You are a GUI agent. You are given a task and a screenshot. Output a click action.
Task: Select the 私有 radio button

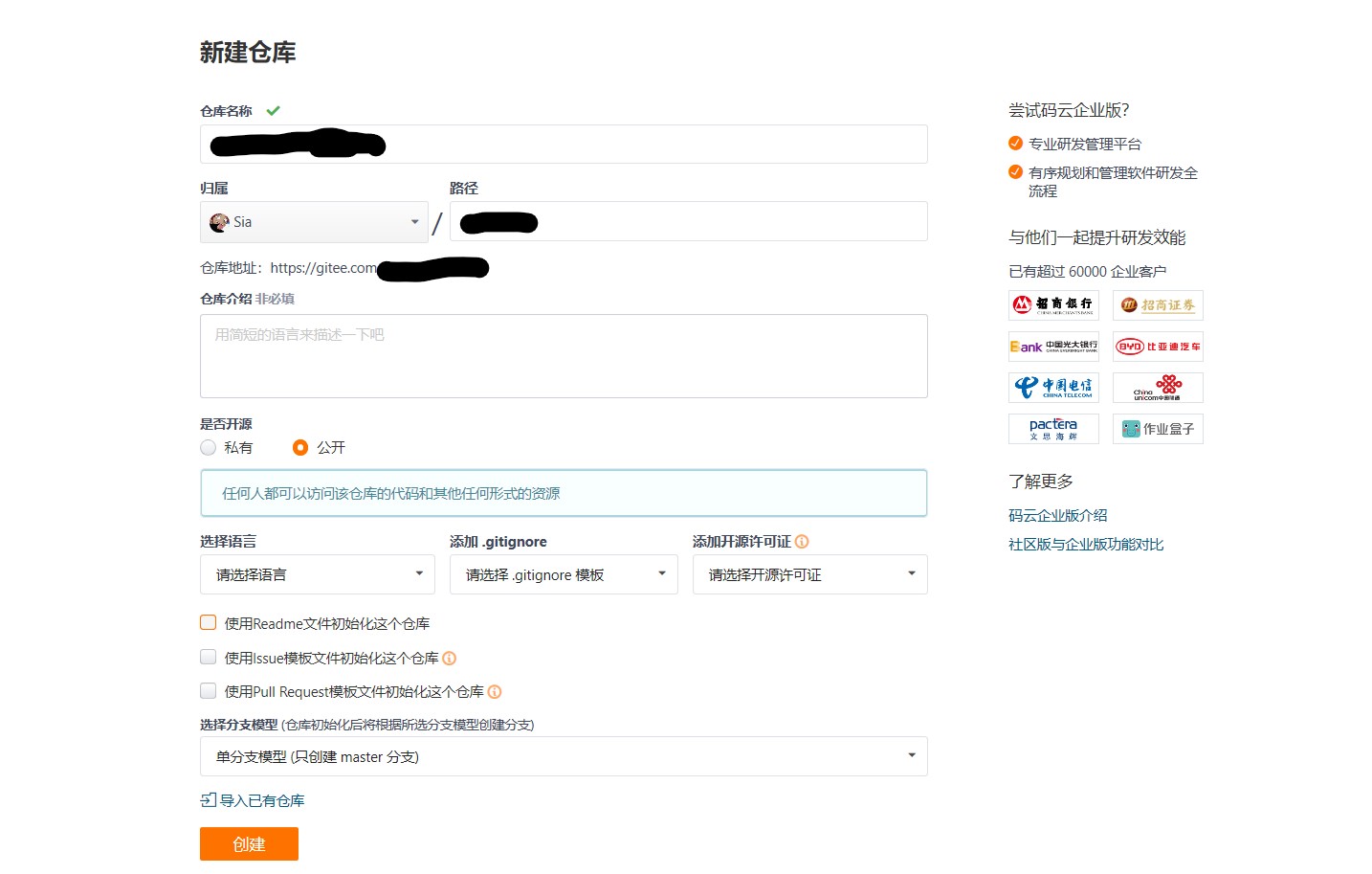[208, 447]
